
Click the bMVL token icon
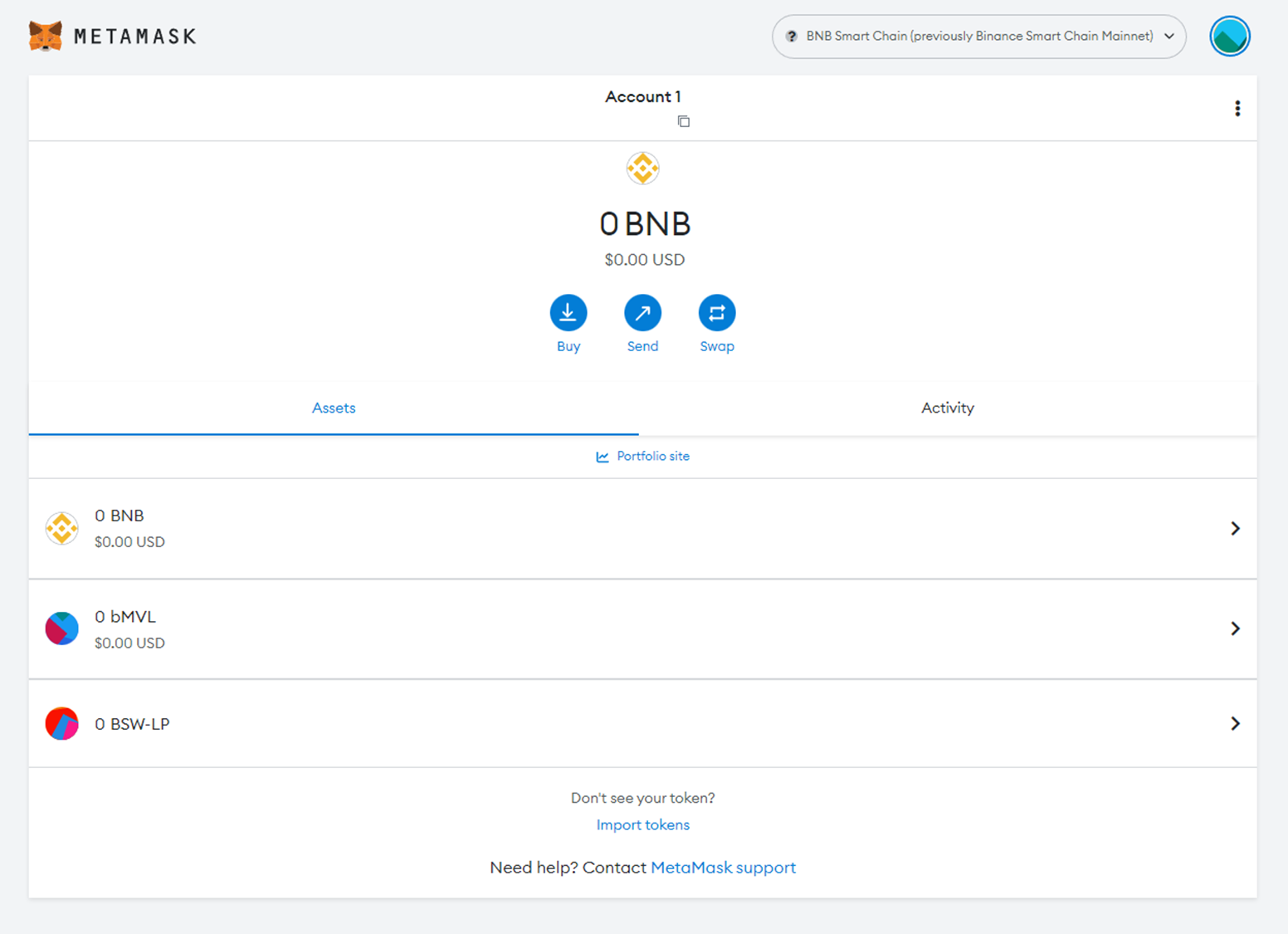pyautogui.click(x=62, y=628)
